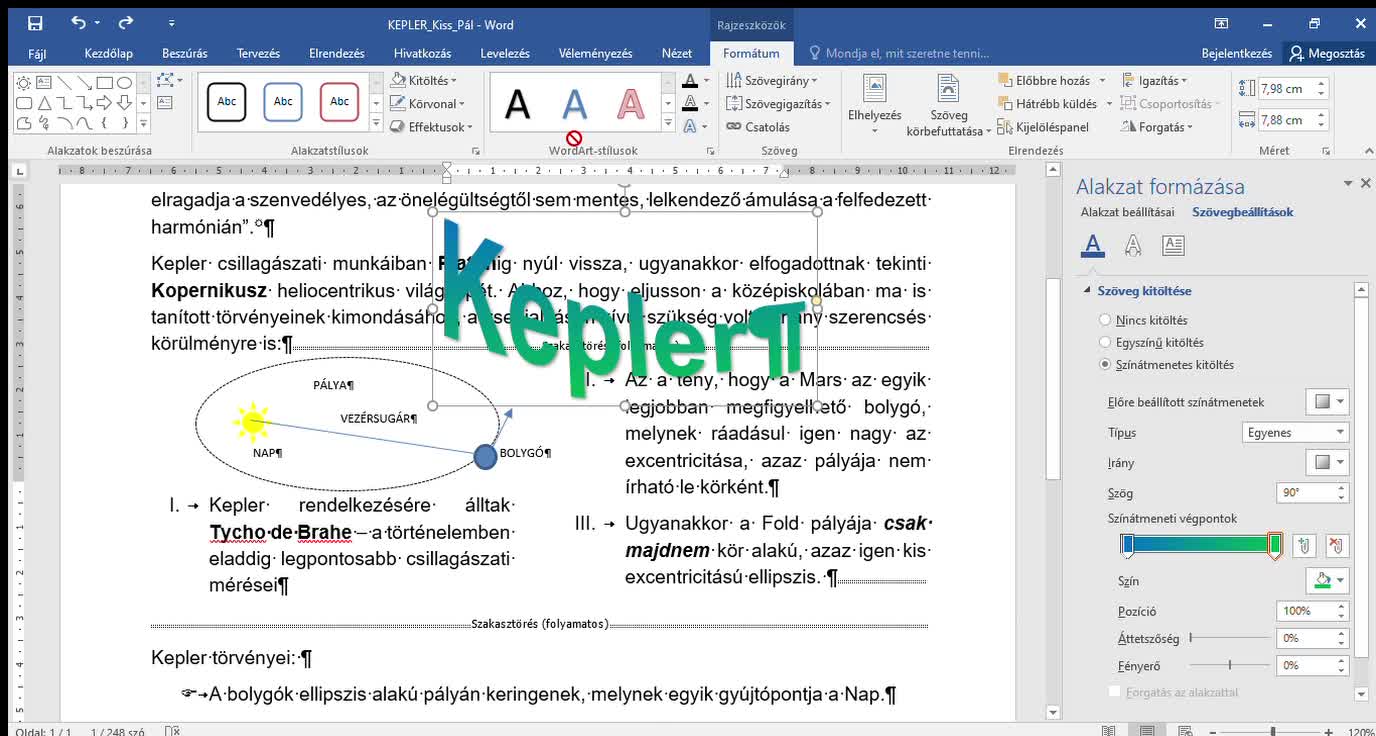
Task: Open the Fájl menu tab
Action: [38, 53]
